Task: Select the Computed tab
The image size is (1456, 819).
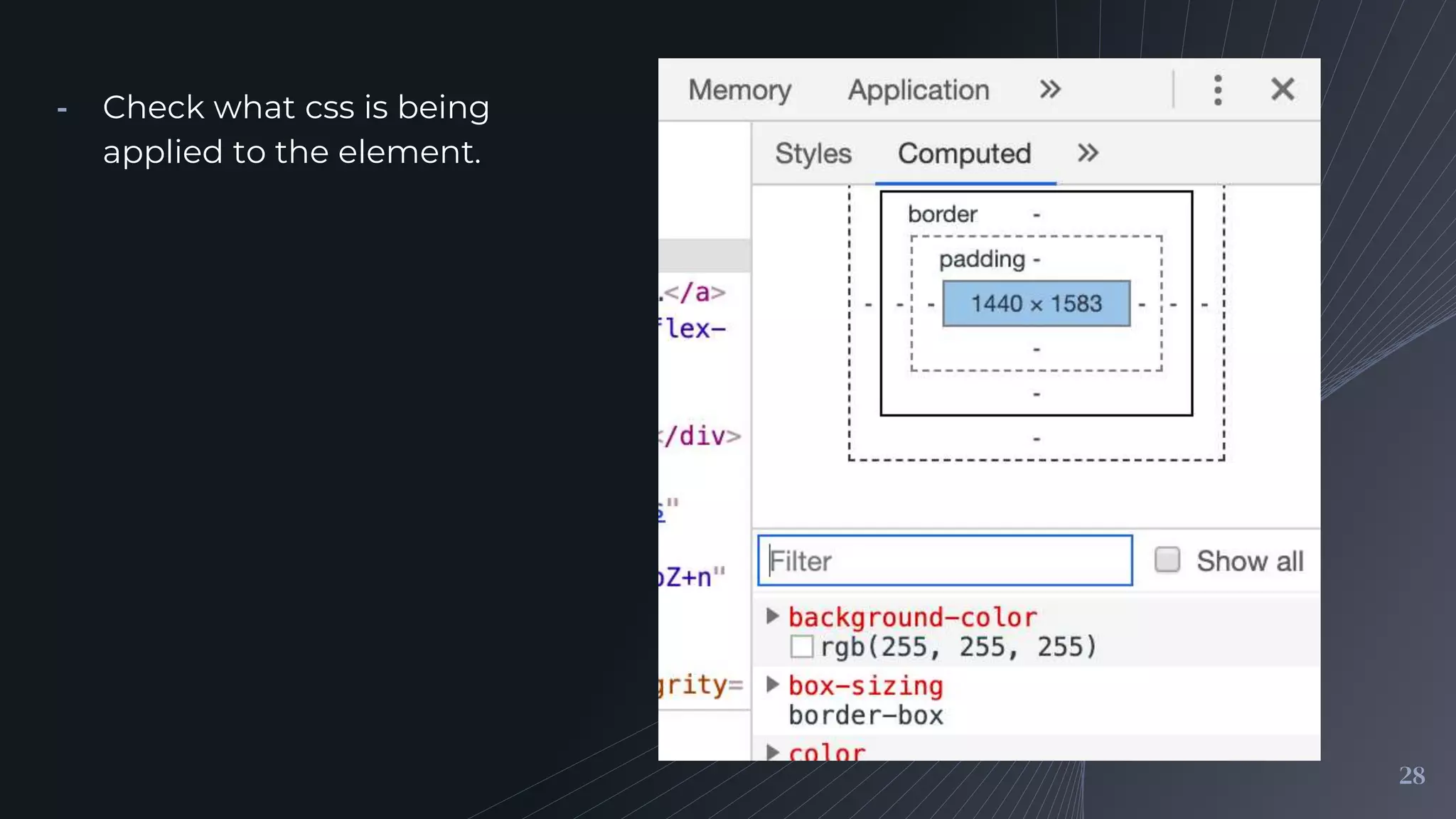Action: click(964, 154)
